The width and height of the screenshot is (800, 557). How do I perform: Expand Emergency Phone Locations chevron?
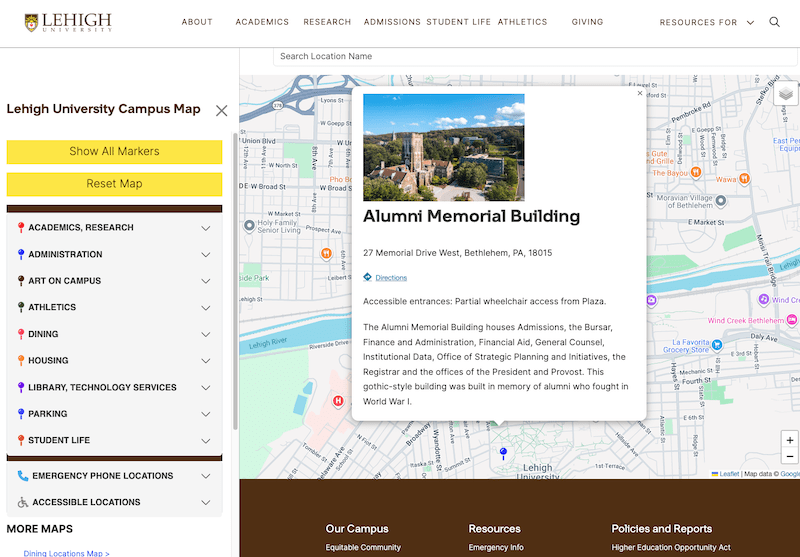(206, 476)
